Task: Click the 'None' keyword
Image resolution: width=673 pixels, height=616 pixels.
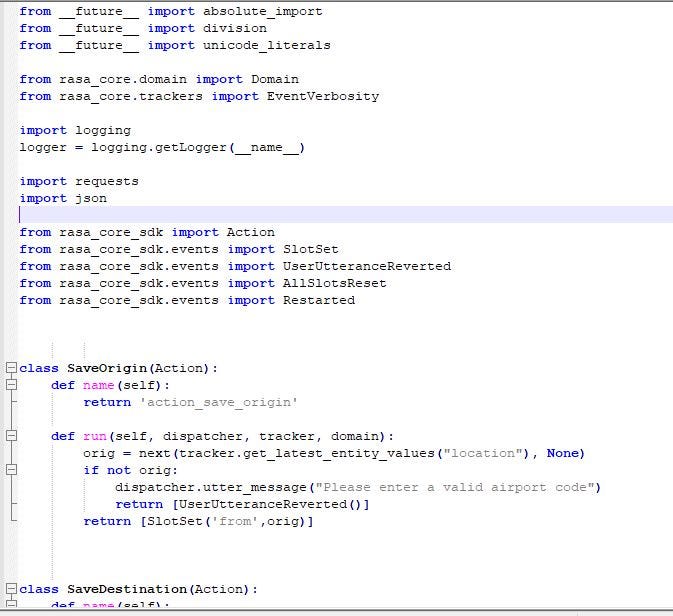Action: [562, 453]
